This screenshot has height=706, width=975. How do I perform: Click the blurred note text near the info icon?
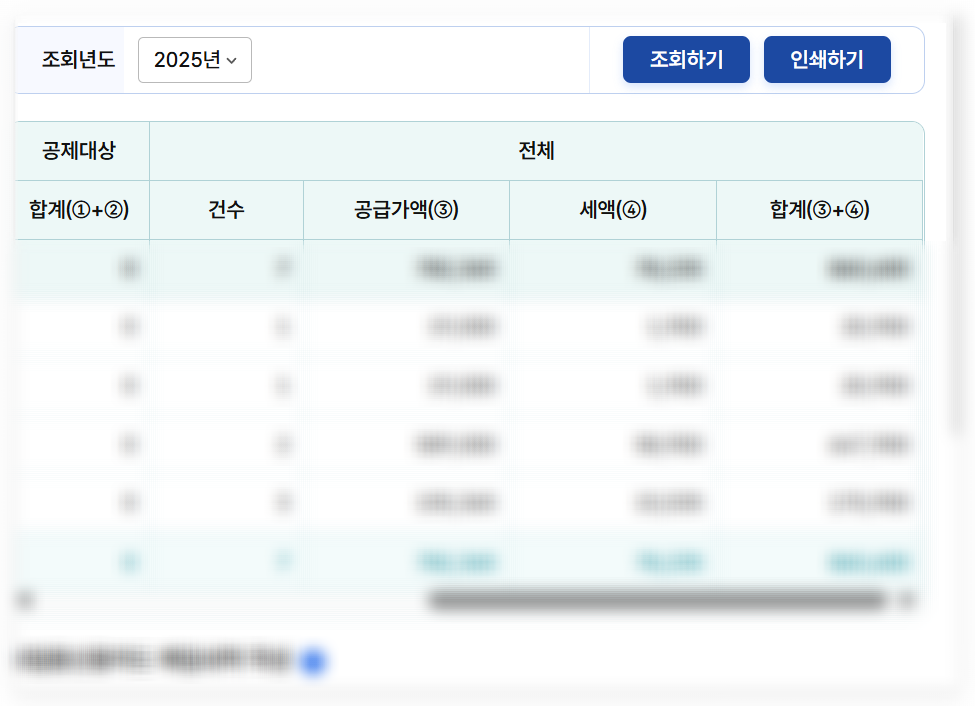click(x=150, y=662)
